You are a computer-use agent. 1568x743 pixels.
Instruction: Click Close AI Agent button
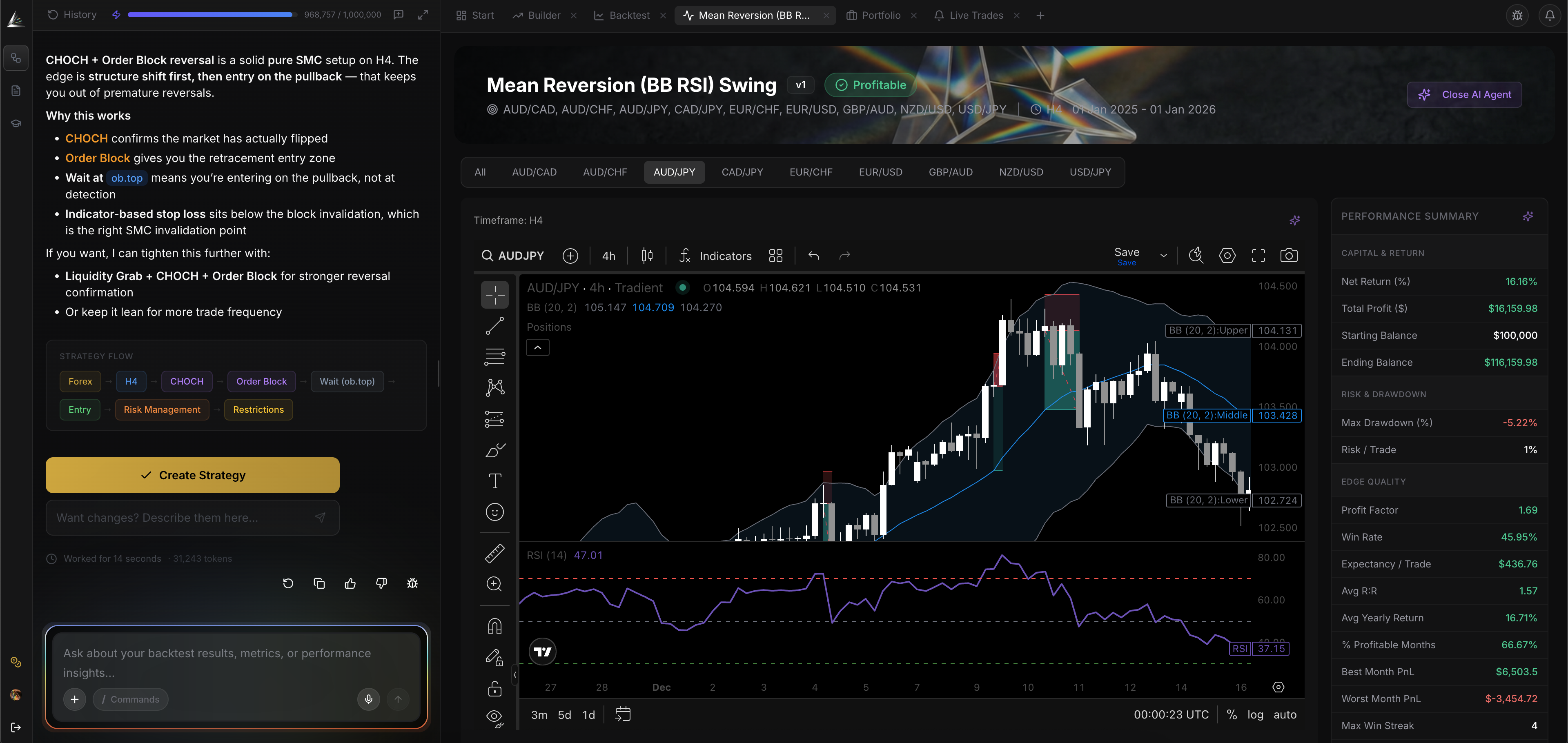[1464, 95]
